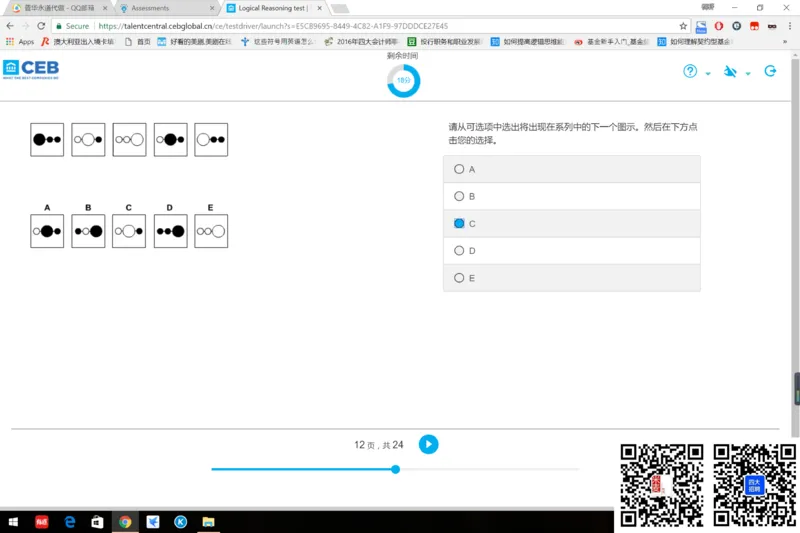
Task: Open the File Explorer taskbar icon
Action: click(208, 522)
